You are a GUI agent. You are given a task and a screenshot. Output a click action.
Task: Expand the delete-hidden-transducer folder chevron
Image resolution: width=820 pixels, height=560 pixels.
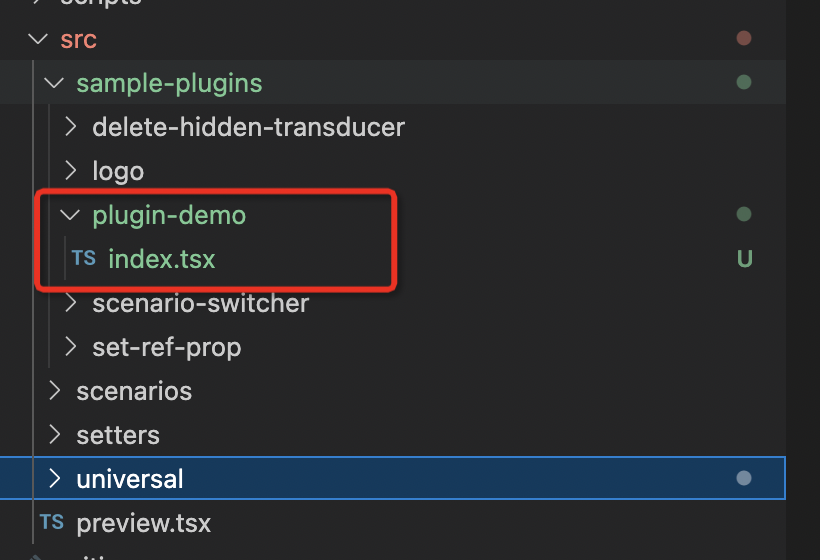70,127
